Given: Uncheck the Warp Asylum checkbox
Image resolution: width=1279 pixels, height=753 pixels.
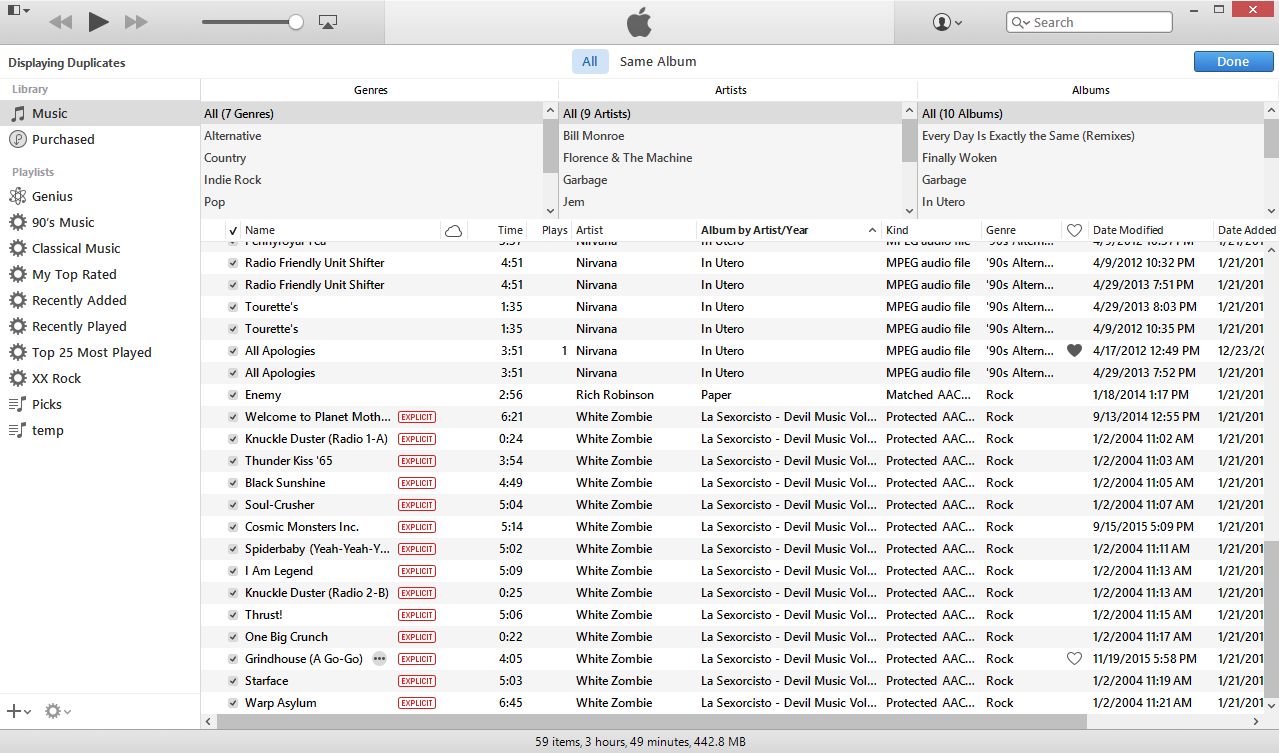Looking at the screenshot, I should pos(233,703).
